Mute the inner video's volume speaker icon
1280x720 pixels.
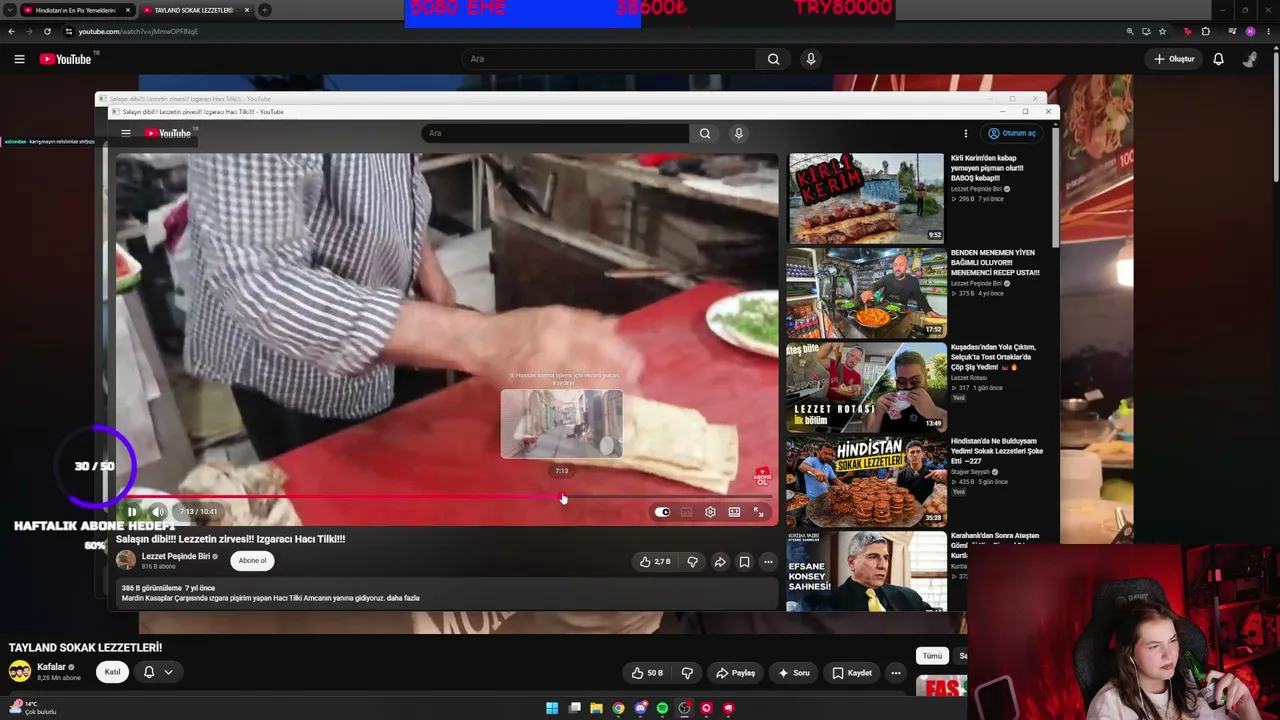click(x=157, y=512)
